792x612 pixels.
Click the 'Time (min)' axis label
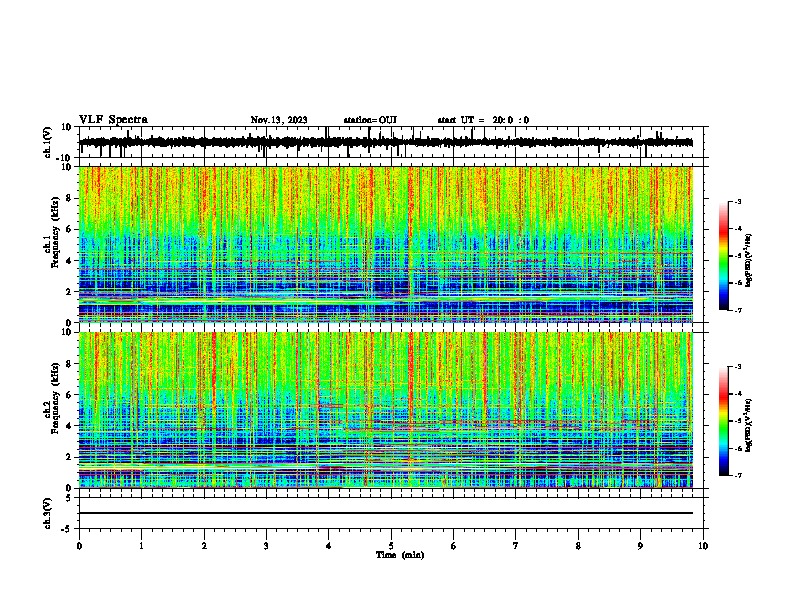coord(400,555)
